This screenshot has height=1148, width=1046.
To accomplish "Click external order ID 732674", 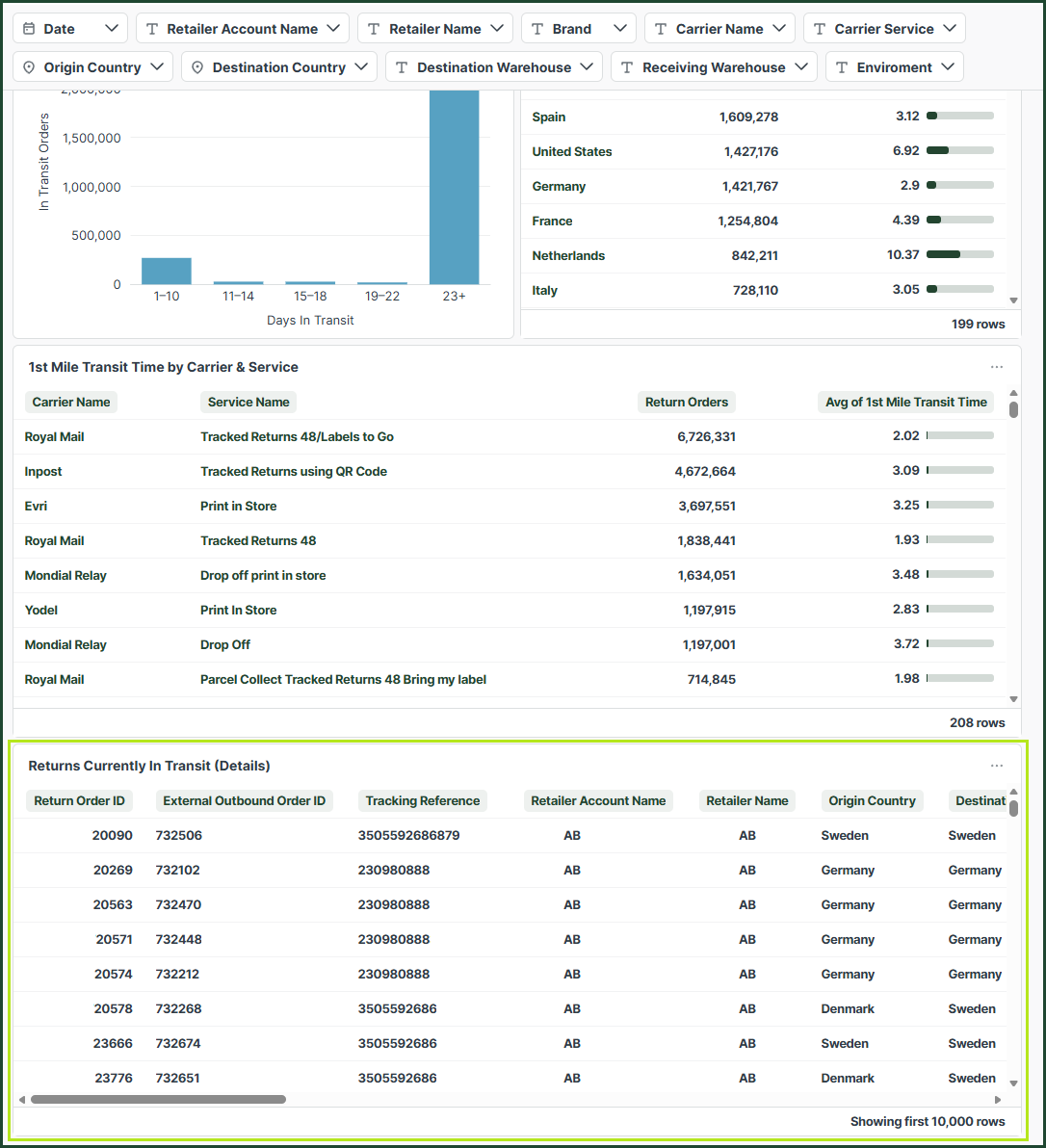I will pos(178,1043).
